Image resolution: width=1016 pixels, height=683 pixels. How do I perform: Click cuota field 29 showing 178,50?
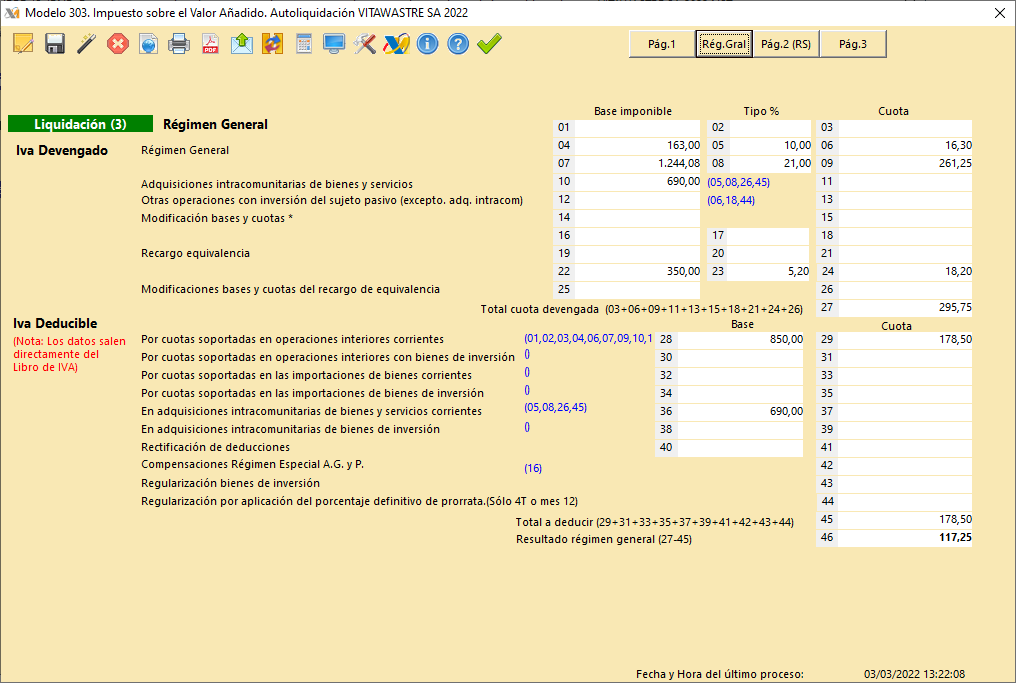pos(905,340)
